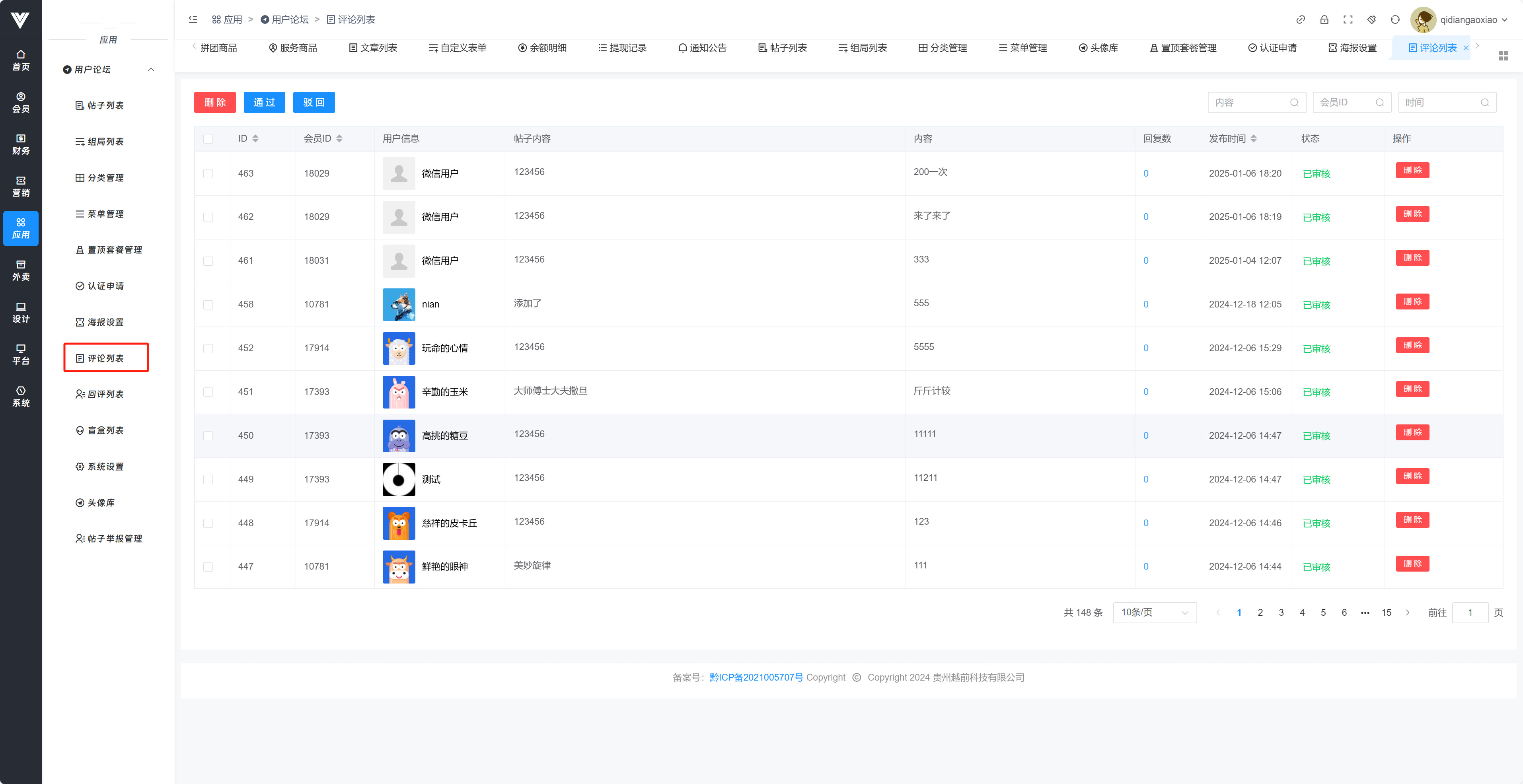Click the 会员ID search field
Screen dimensions: 1523x784
1346,102
